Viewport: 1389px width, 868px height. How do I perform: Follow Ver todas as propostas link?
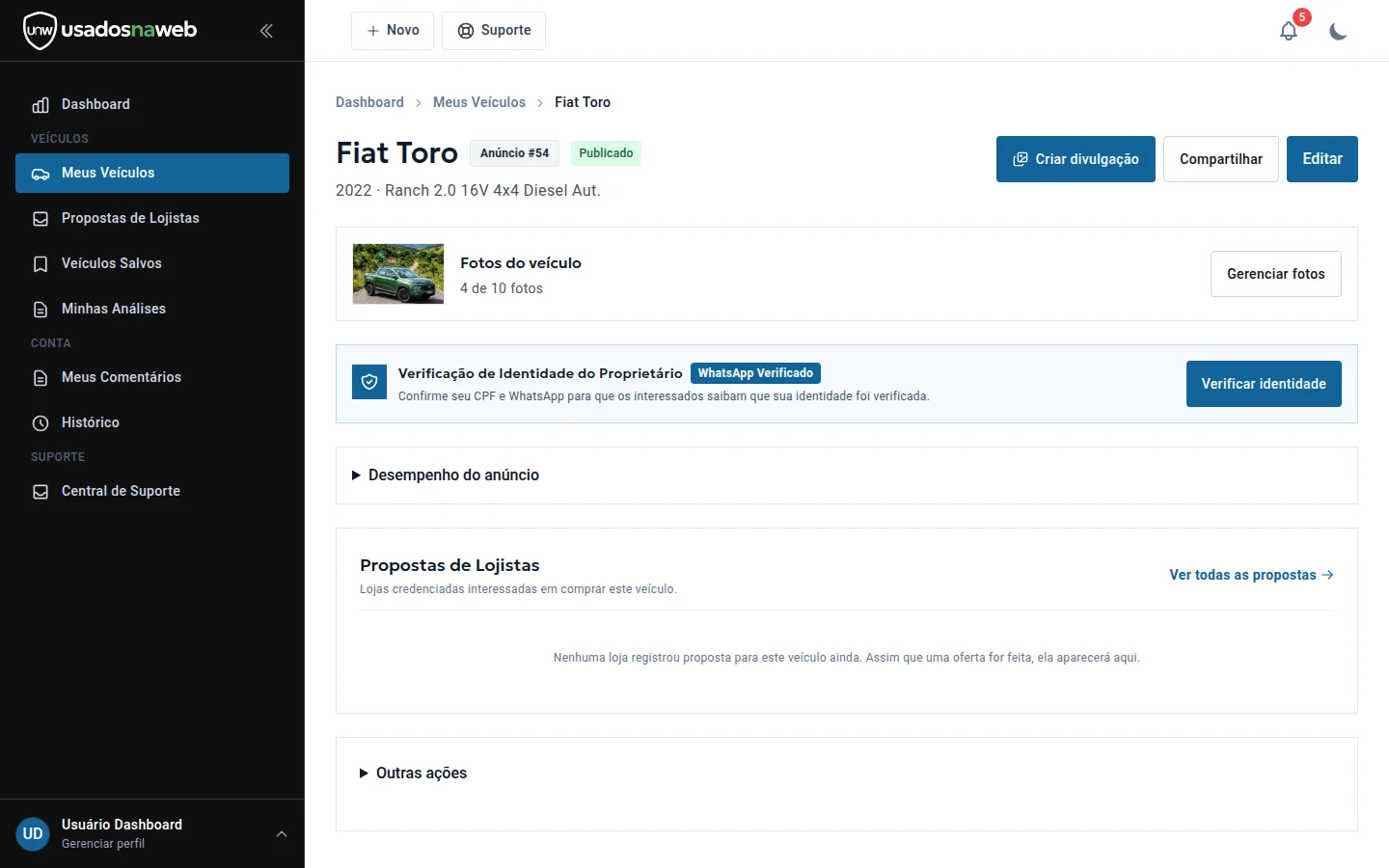(x=1251, y=575)
